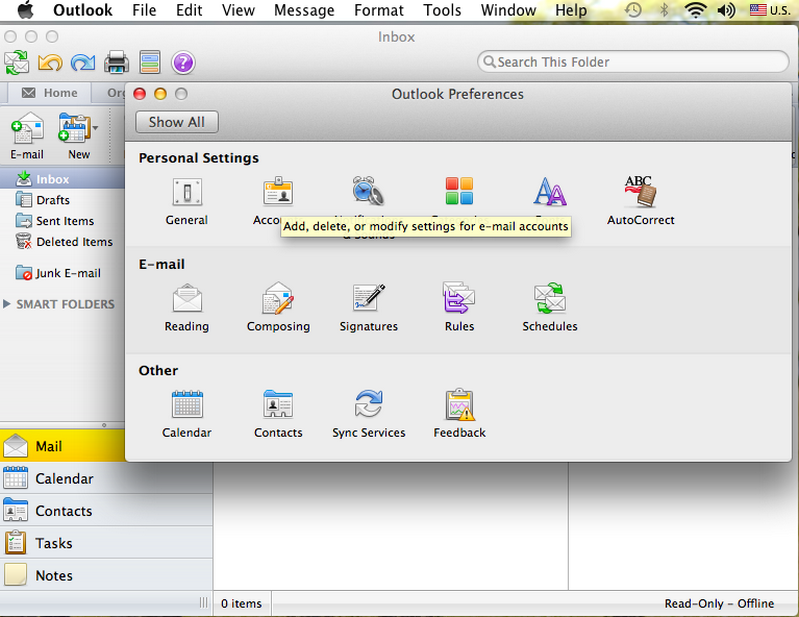Screen dimensions: 799x617
Task: Open Contacts preferences in Other section
Action: [278, 414]
